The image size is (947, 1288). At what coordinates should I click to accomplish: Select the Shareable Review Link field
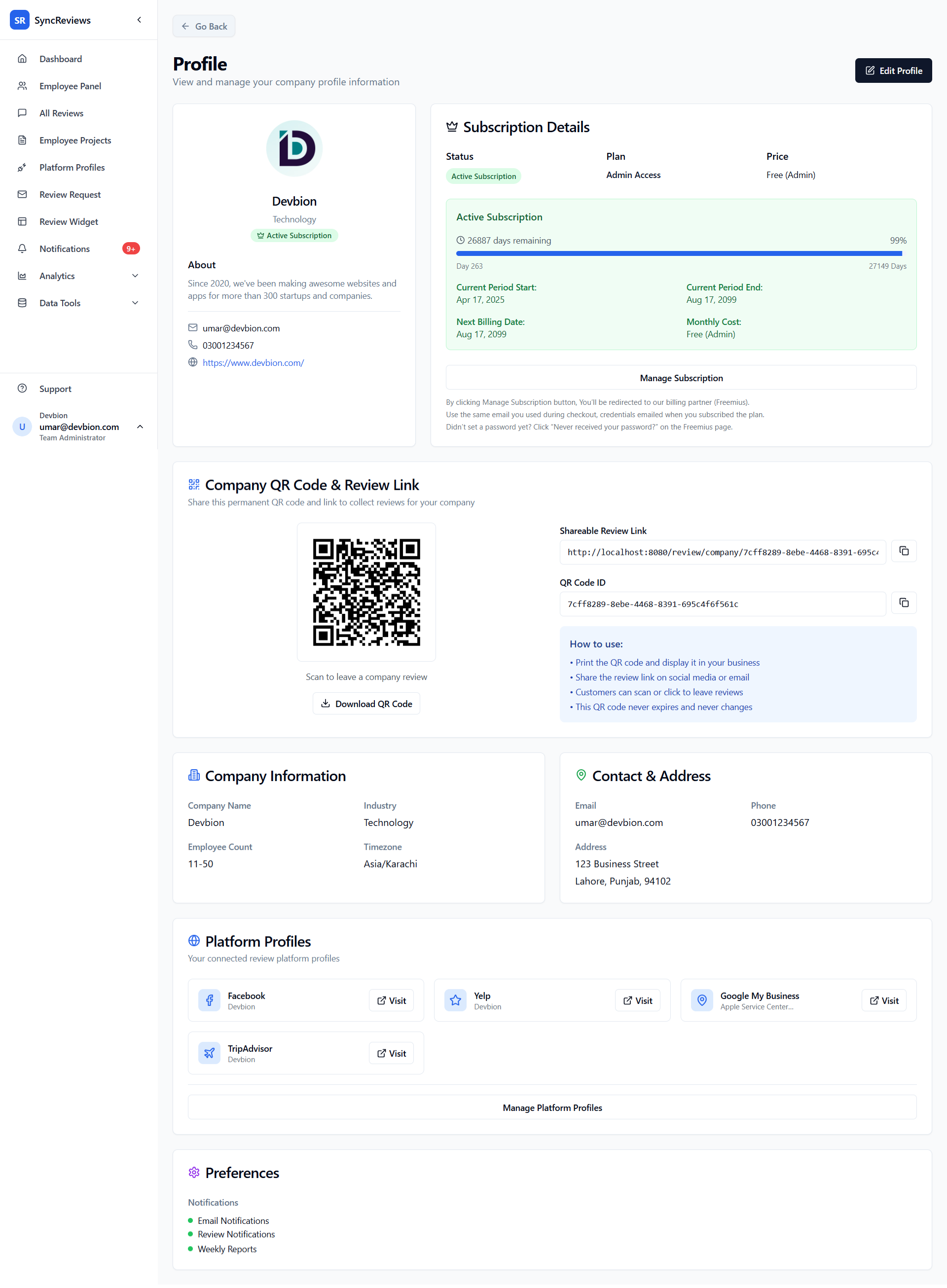[722, 552]
